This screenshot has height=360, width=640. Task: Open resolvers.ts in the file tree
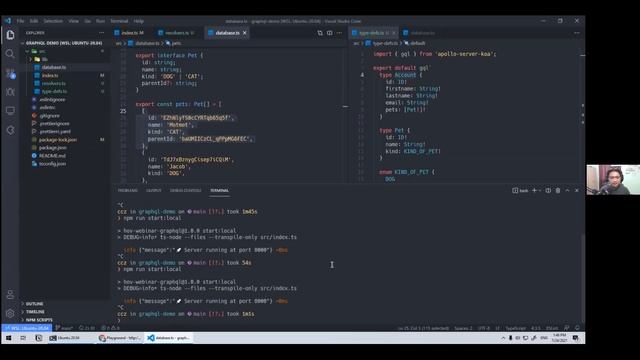point(64,83)
